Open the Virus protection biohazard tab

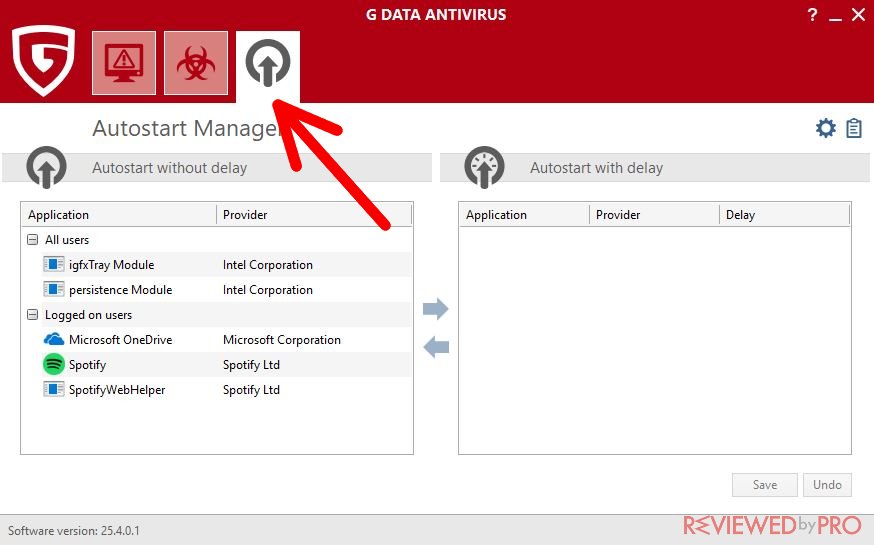click(x=196, y=63)
